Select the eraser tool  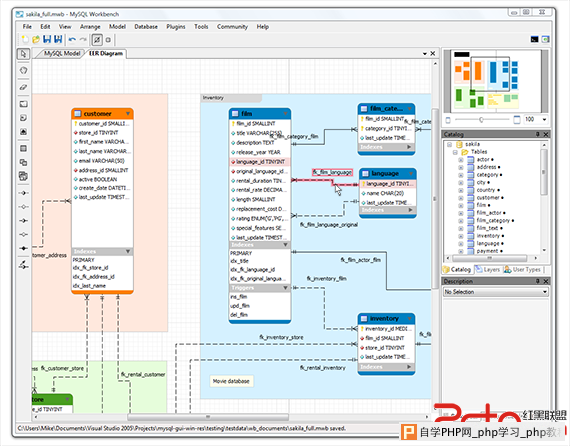point(24,87)
